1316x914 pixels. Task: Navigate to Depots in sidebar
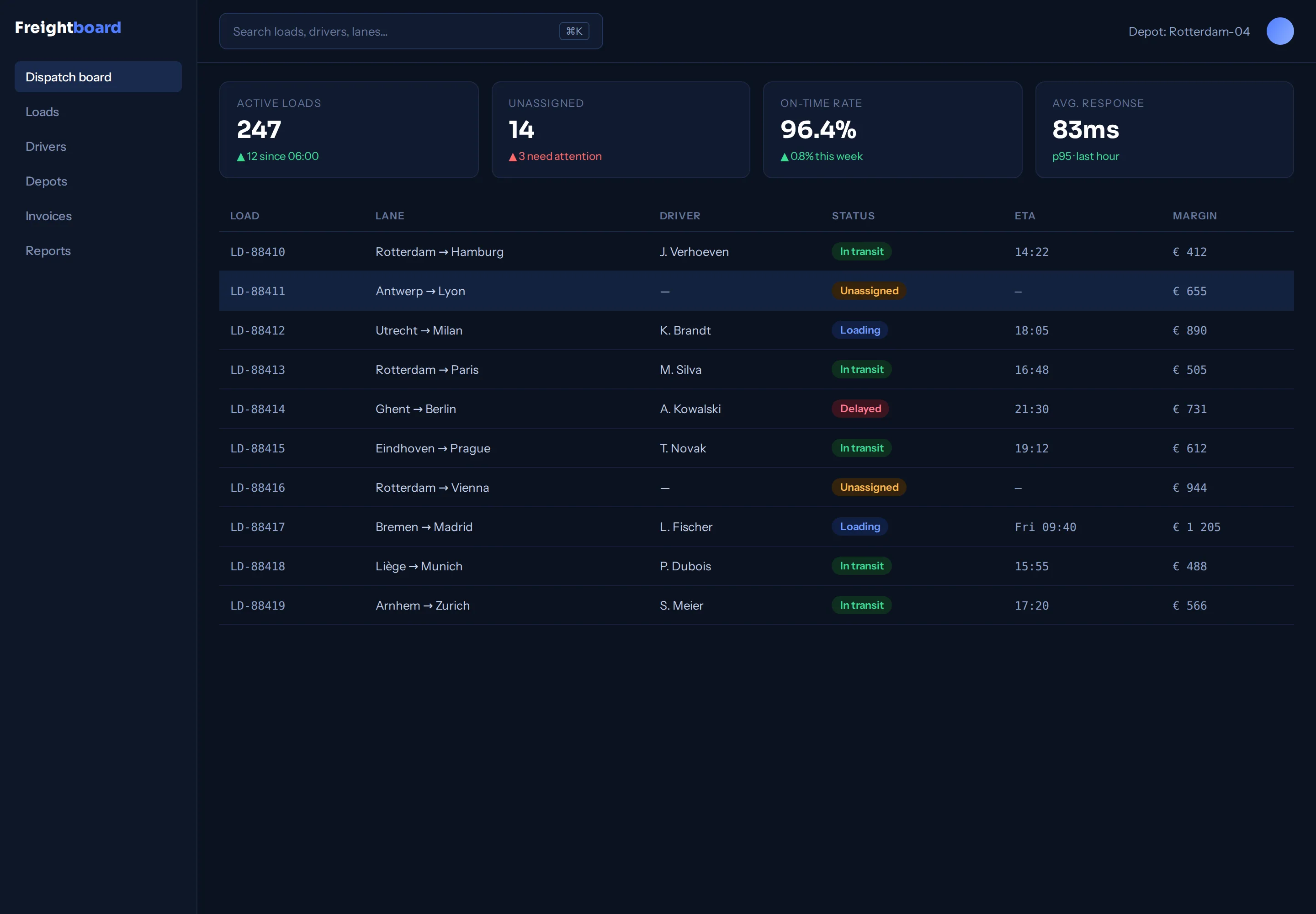(98, 181)
